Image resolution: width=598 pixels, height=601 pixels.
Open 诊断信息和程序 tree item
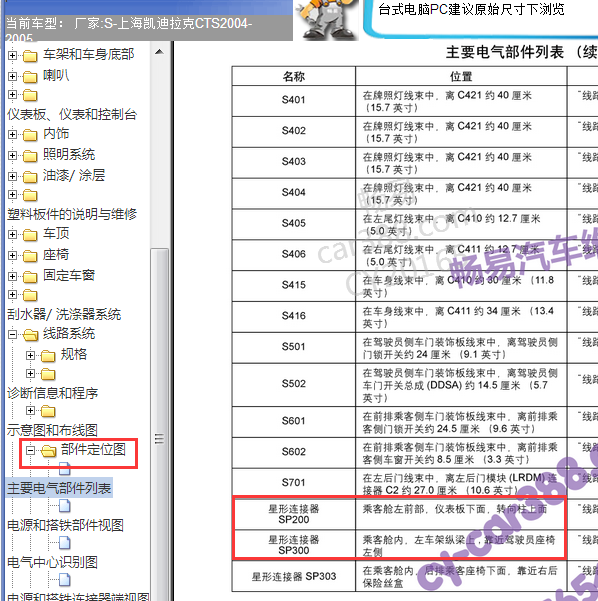53,393
